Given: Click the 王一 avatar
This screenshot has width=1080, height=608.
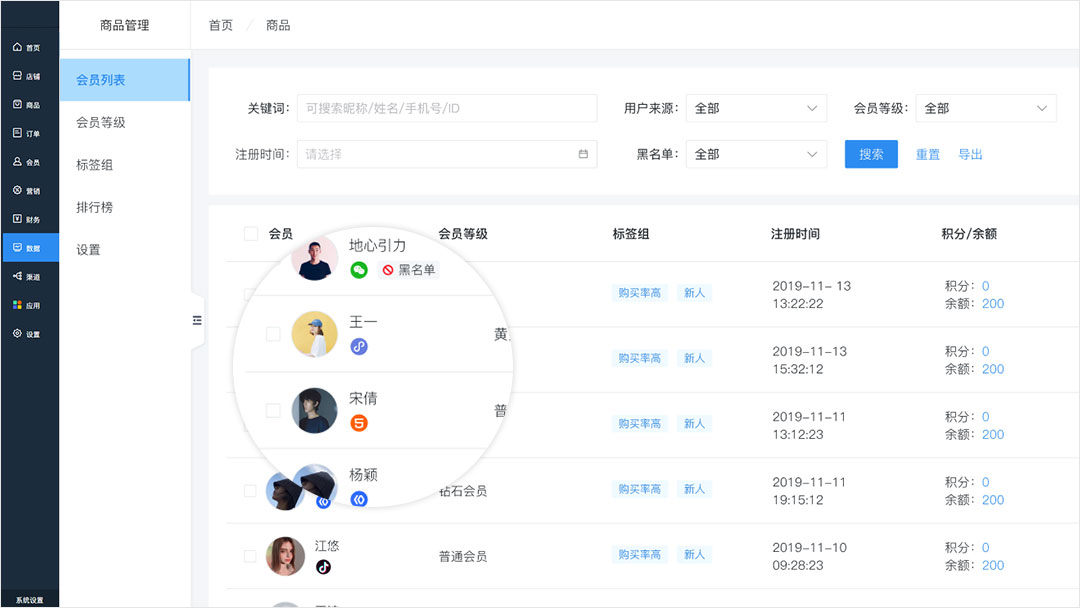Looking at the screenshot, I should [315, 334].
